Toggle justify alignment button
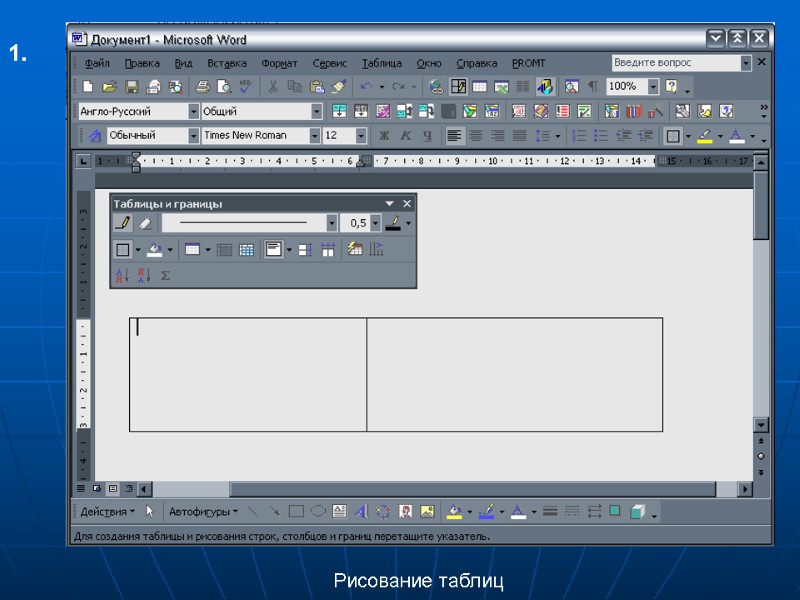 (x=519, y=136)
